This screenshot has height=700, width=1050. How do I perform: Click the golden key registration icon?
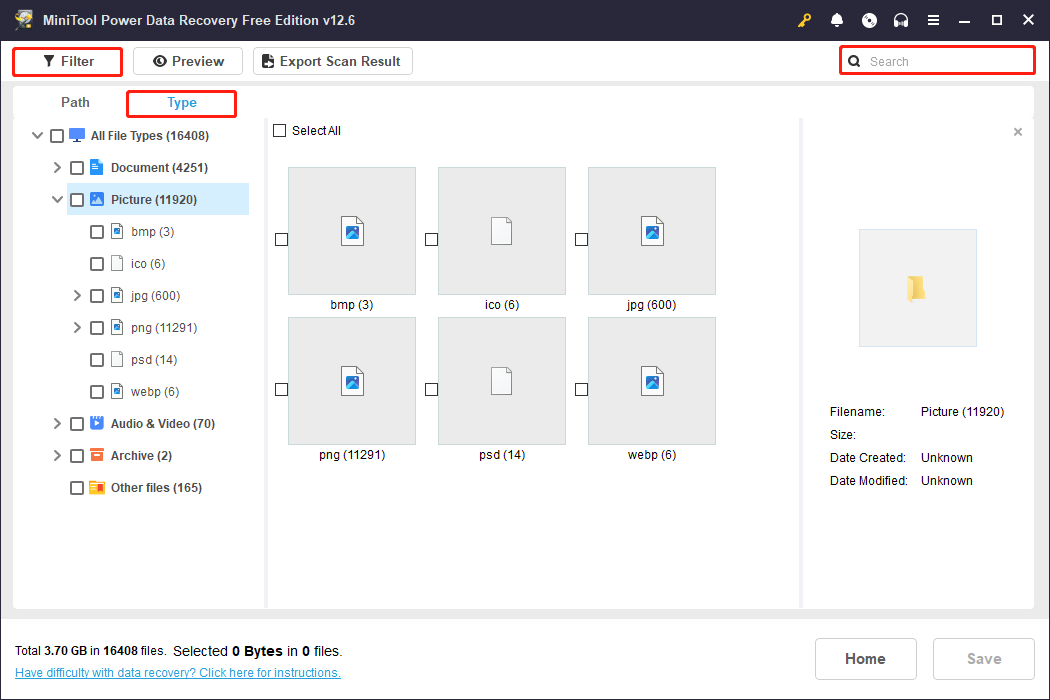click(x=804, y=20)
